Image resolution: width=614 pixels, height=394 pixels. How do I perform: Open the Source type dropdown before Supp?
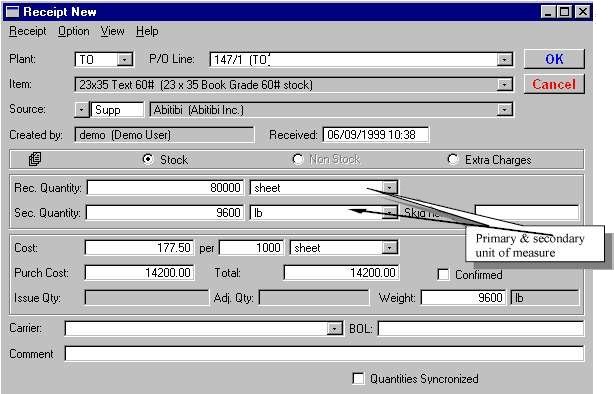pyautogui.click(x=81, y=110)
